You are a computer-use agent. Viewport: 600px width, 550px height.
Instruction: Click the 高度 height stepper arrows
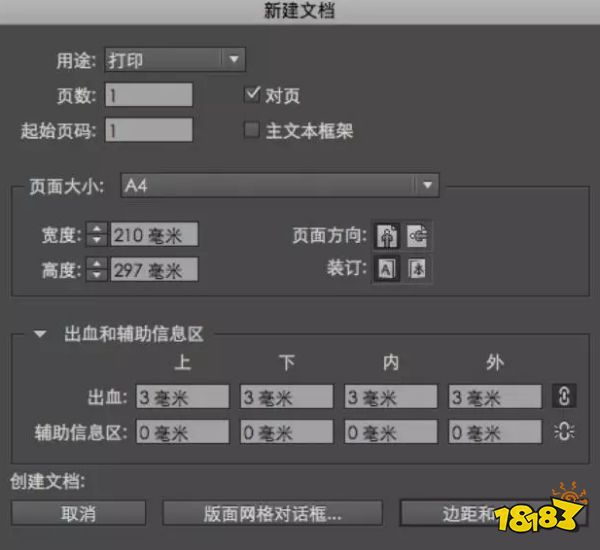[x=97, y=269]
